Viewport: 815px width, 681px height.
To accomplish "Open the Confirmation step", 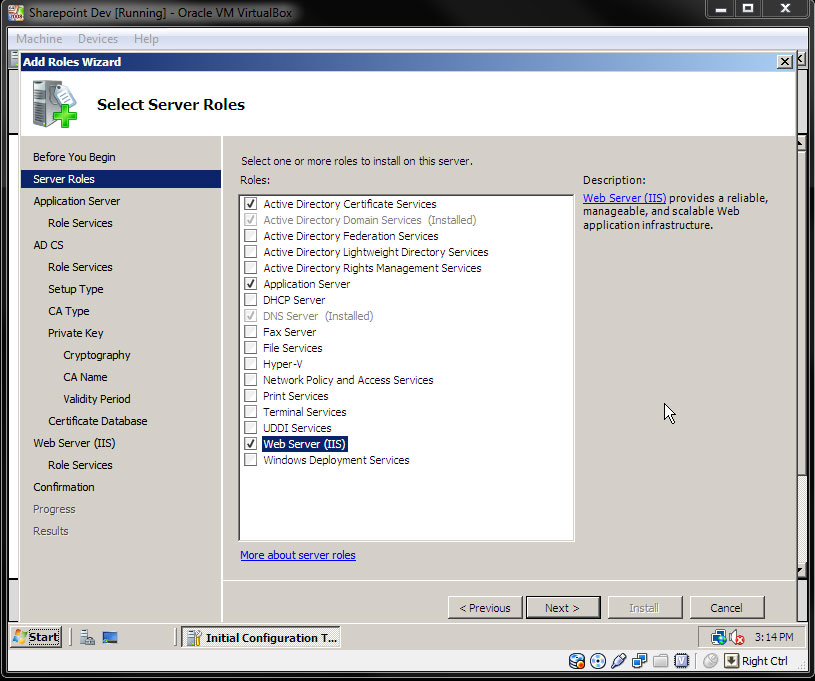I will coord(64,487).
